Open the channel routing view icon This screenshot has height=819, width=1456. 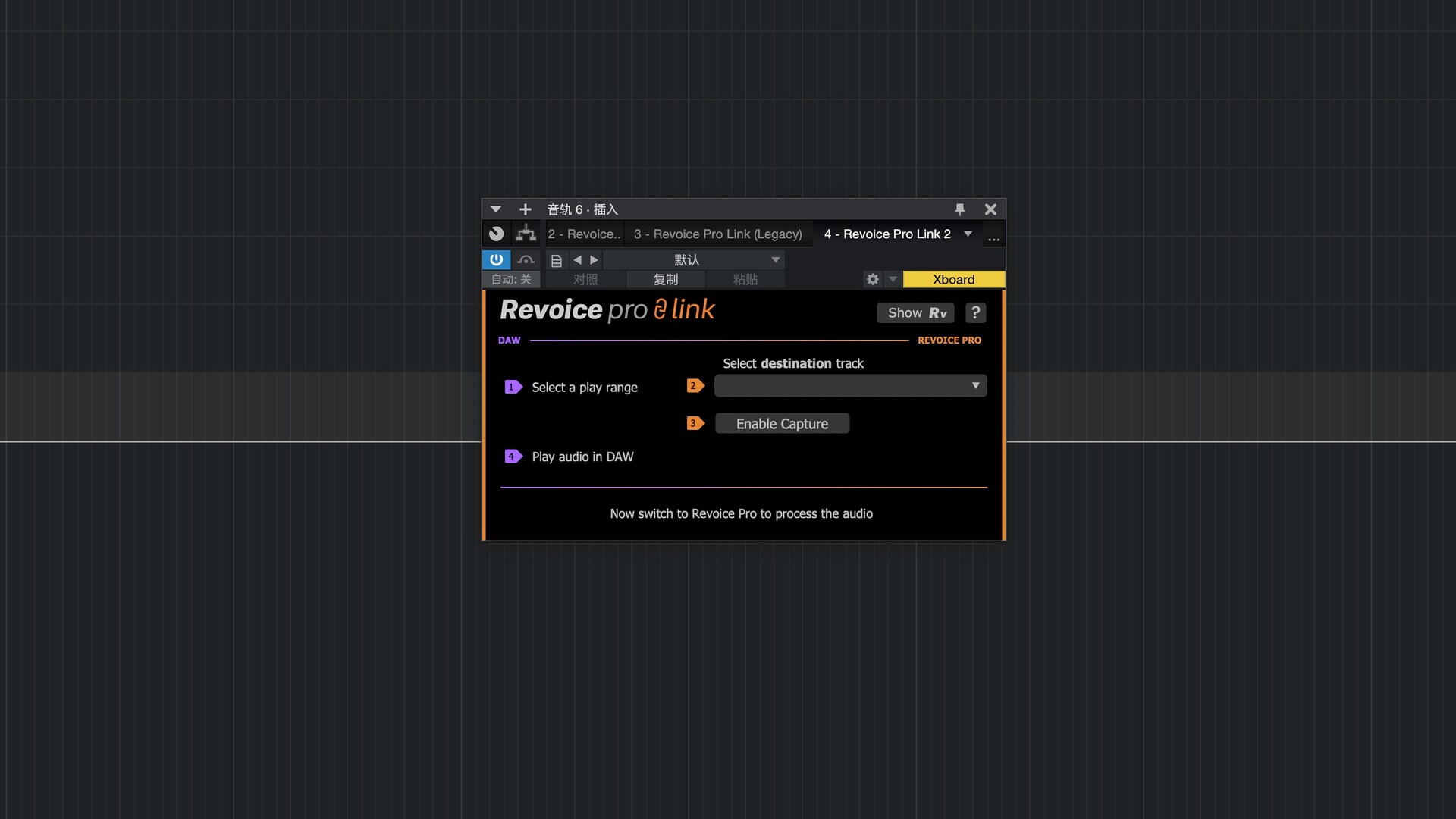coord(526,234)
